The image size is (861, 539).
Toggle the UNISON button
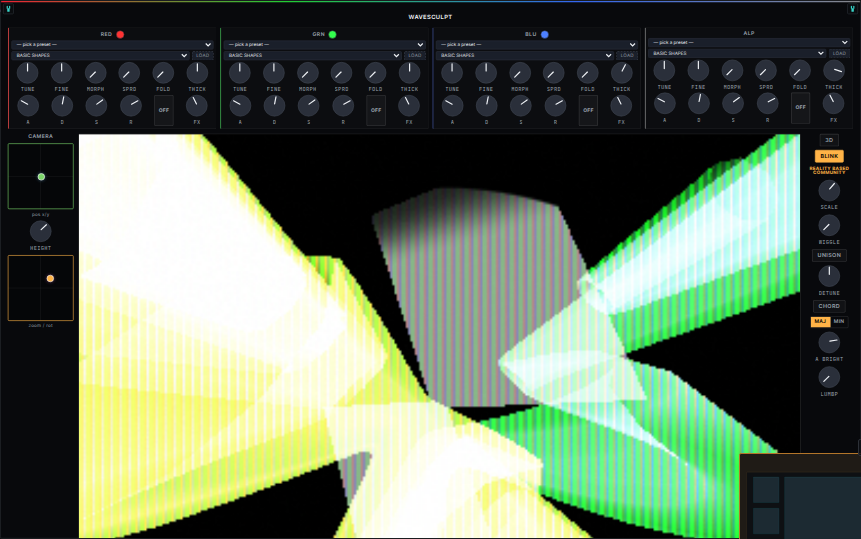(829, 255)
